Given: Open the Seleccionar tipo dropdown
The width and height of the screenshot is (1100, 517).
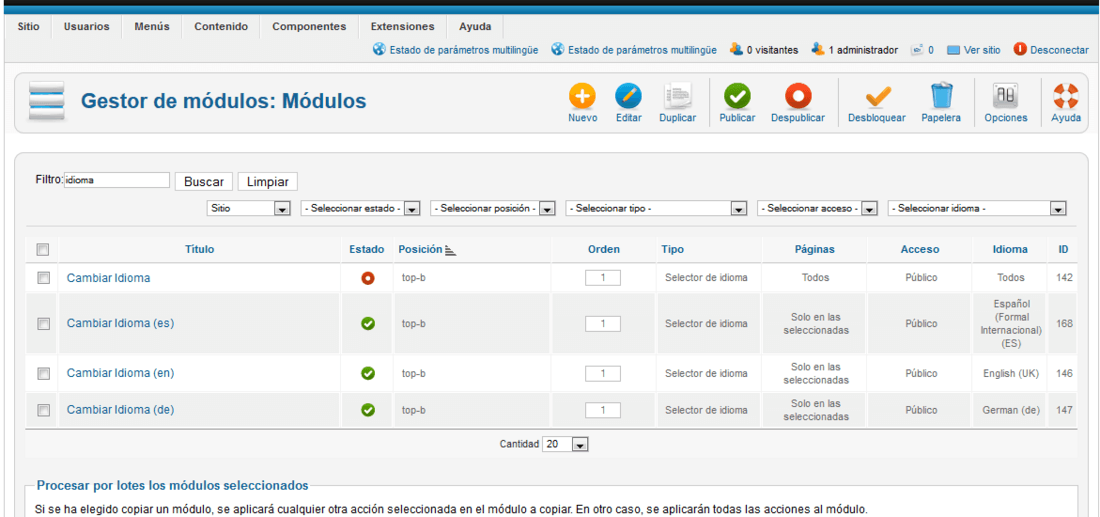Looking at the screenshot, I should click(655, 208).
